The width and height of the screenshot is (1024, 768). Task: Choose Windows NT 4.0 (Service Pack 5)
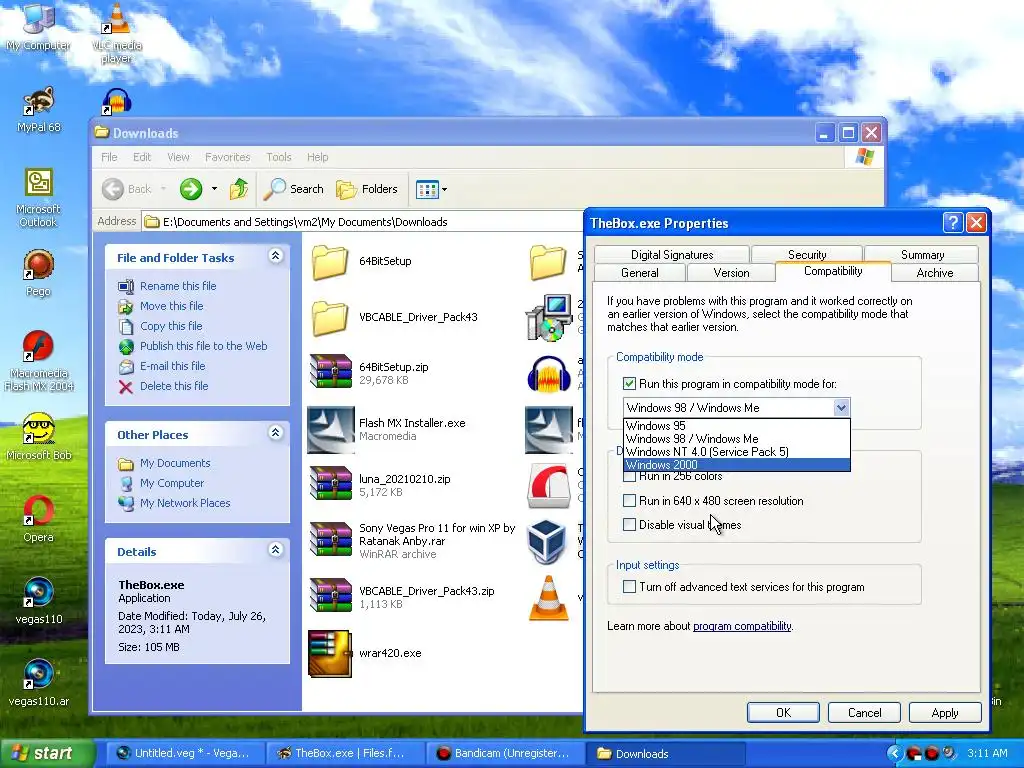(x=737, y=452)
